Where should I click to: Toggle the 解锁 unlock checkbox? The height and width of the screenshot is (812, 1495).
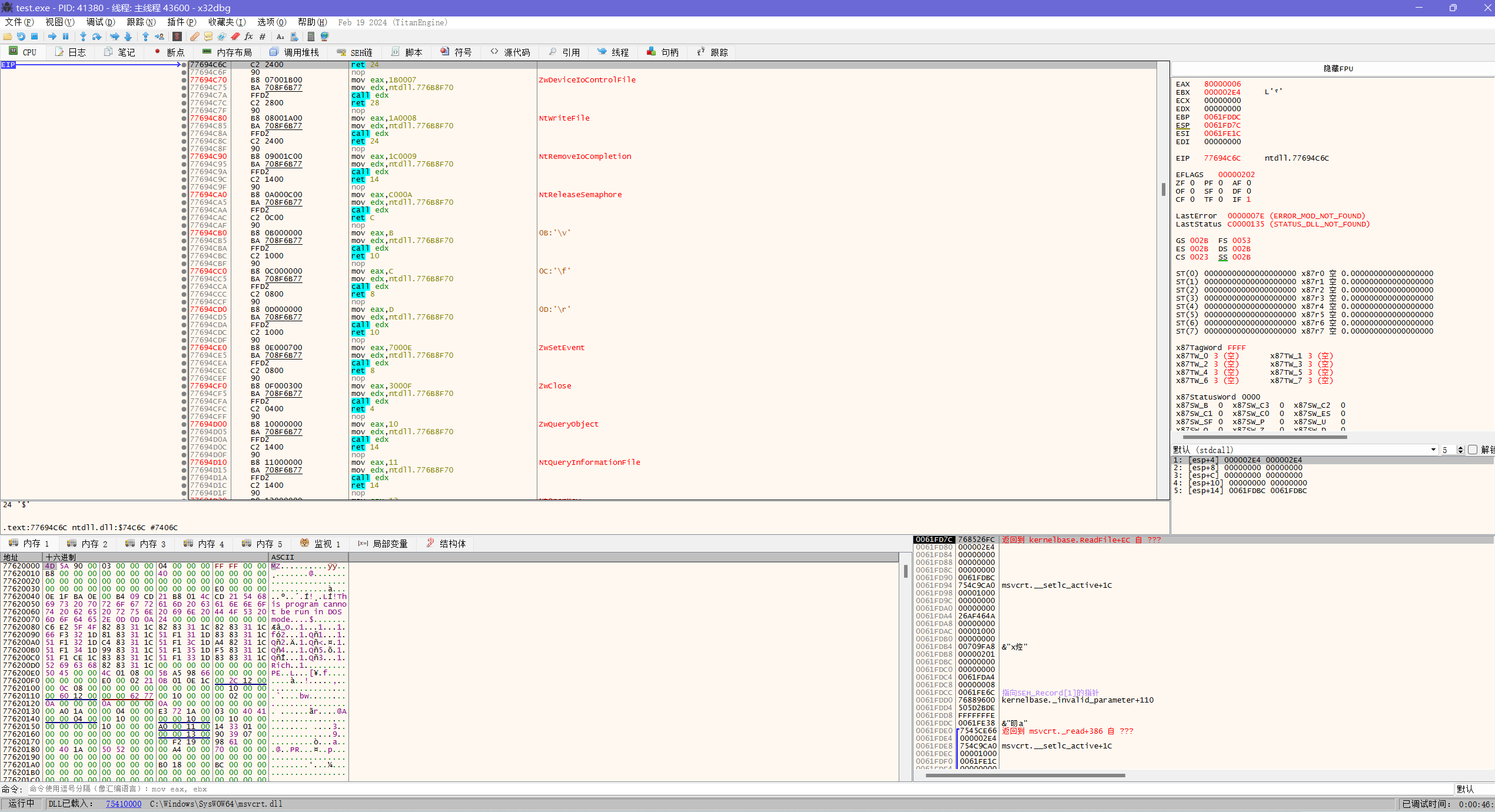click(1473, 450)
